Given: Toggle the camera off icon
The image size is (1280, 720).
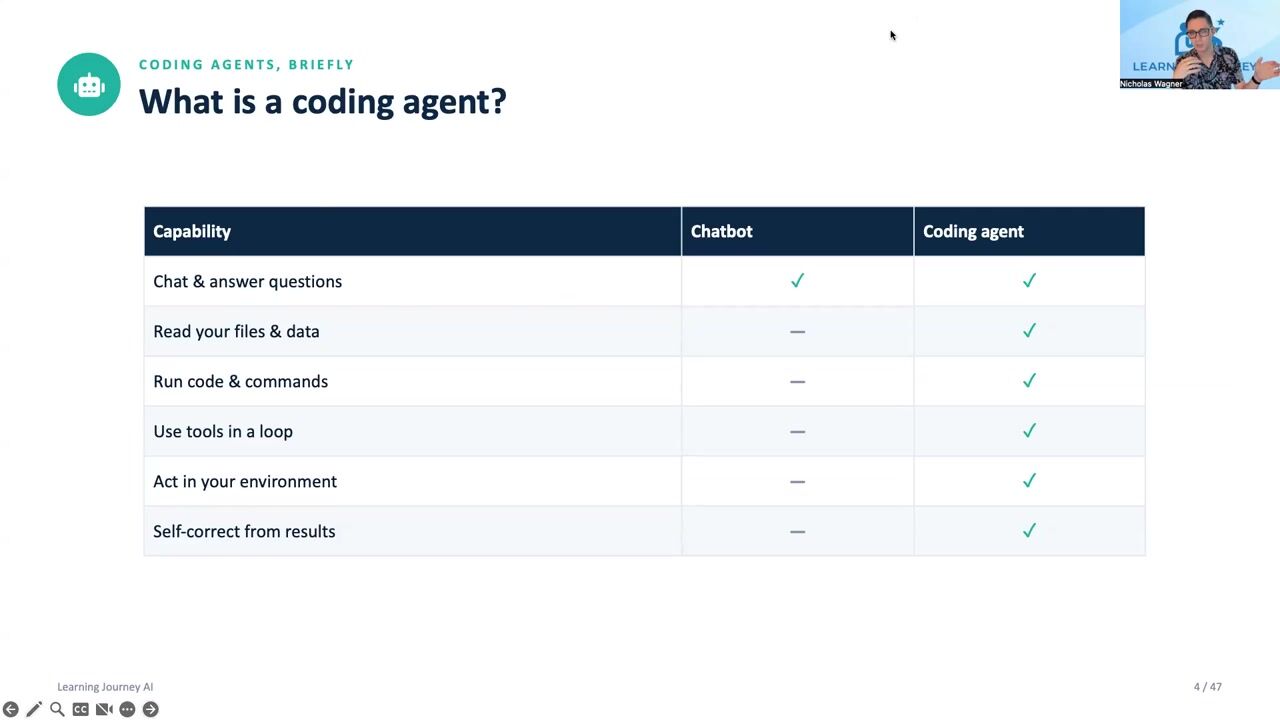Looking at the screenshot, I should 104,709.
